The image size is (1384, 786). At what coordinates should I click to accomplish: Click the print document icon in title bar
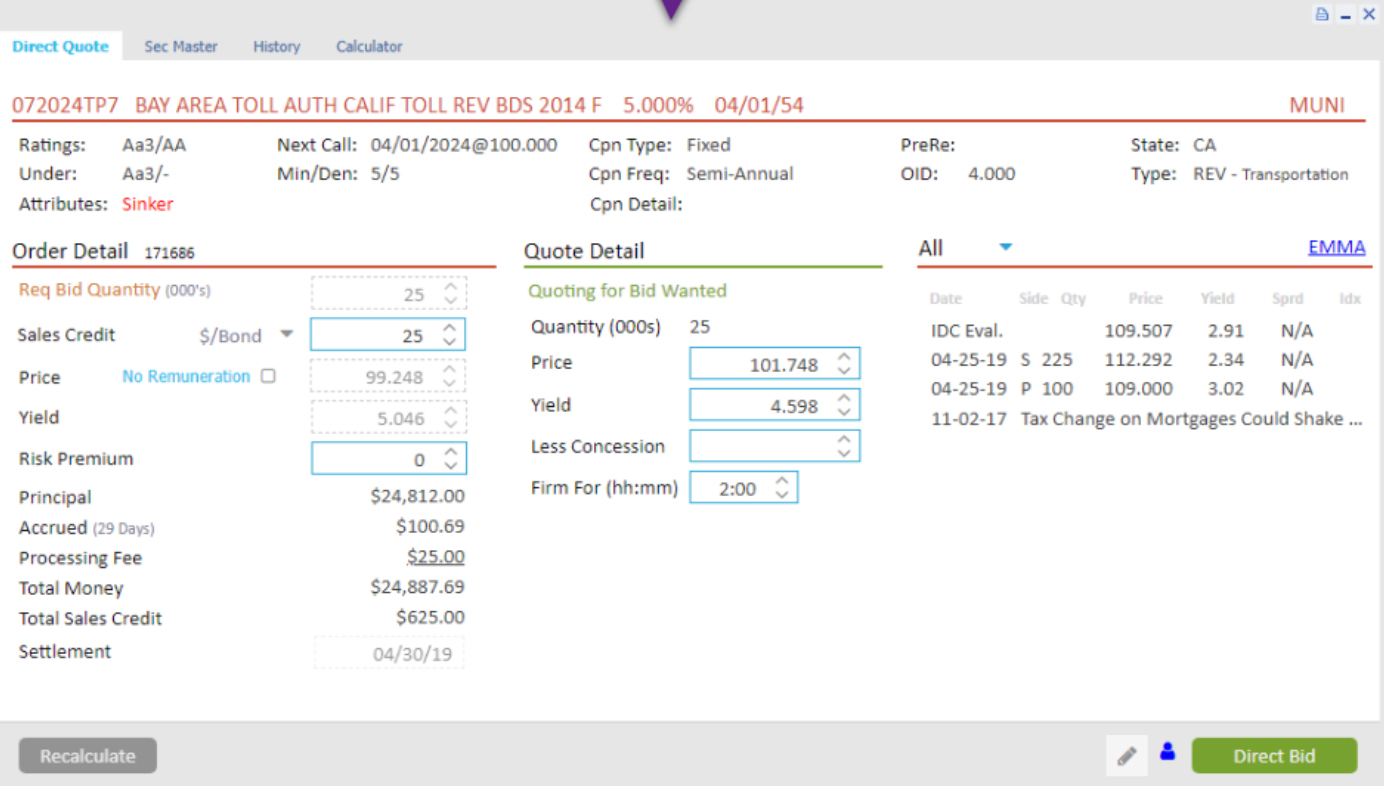[x=1322, y=14]
